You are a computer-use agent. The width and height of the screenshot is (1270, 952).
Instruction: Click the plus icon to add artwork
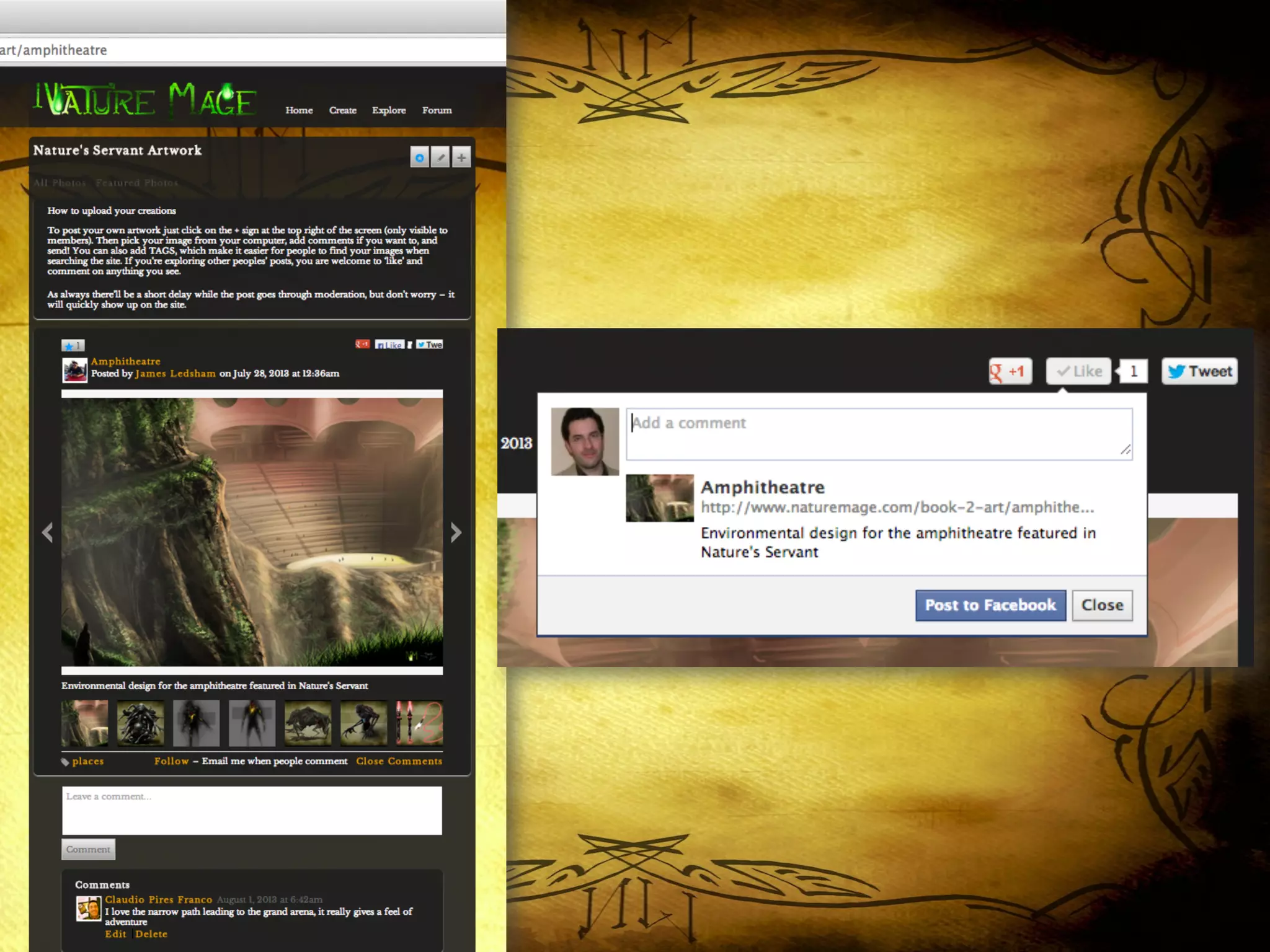tap(461, 157)
